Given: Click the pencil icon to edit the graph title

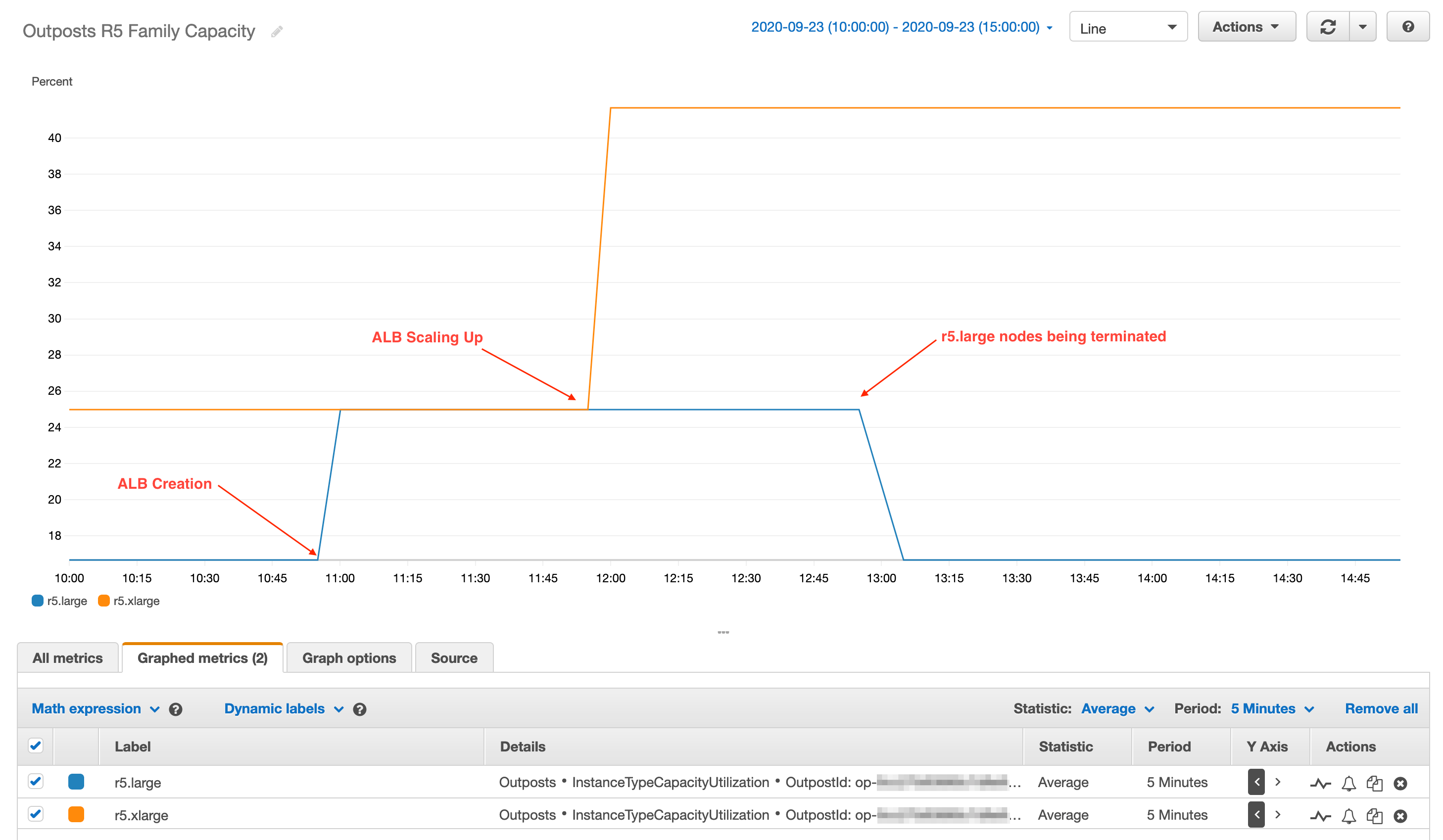Looking at the screenshot, I should tap(277, 32).
